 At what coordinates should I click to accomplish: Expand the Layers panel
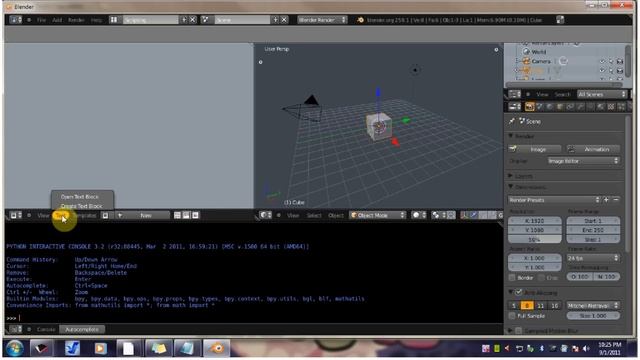click(x=511, y=176)
